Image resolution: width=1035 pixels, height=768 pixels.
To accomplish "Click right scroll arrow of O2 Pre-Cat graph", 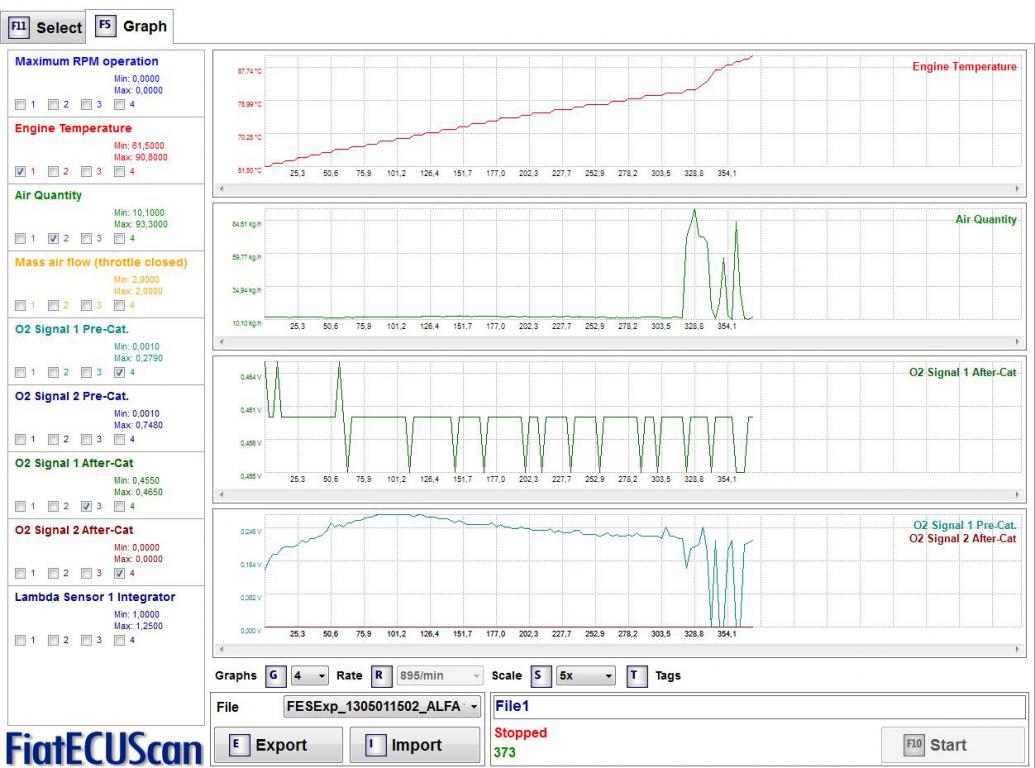I will coord(1017,649).
